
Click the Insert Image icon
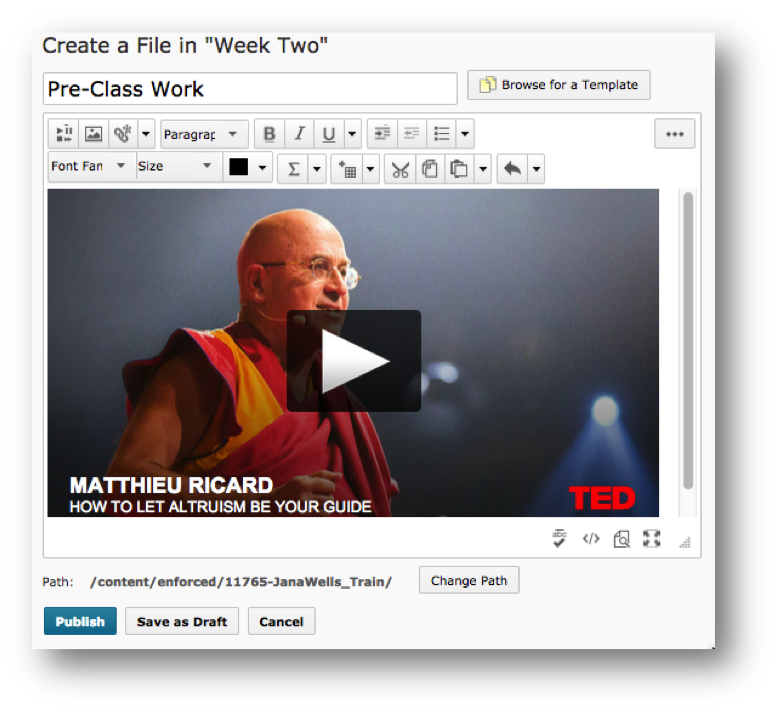[94, 134]
